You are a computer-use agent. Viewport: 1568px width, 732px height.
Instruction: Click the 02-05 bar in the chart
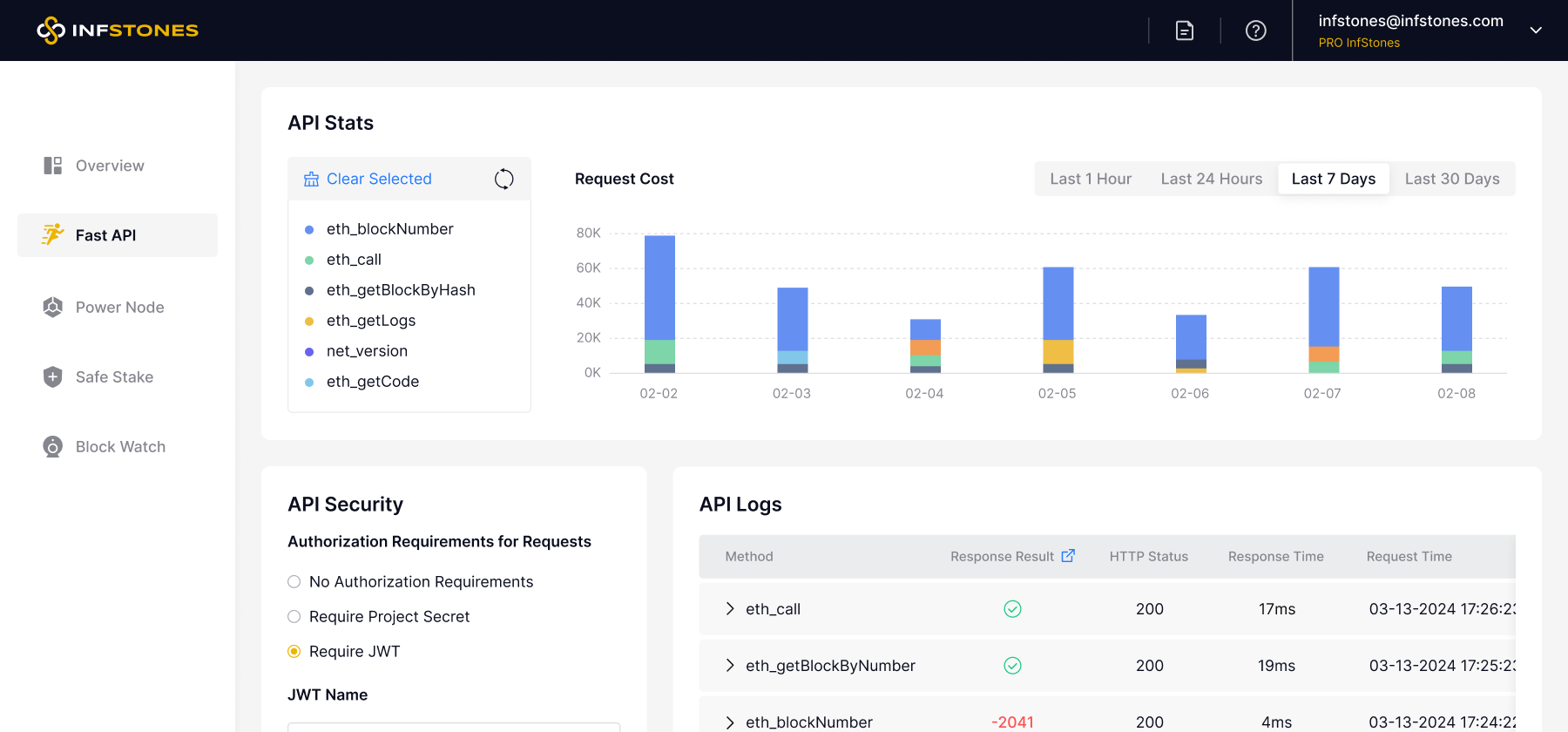pyautogui.click(x=1058, y=320)
